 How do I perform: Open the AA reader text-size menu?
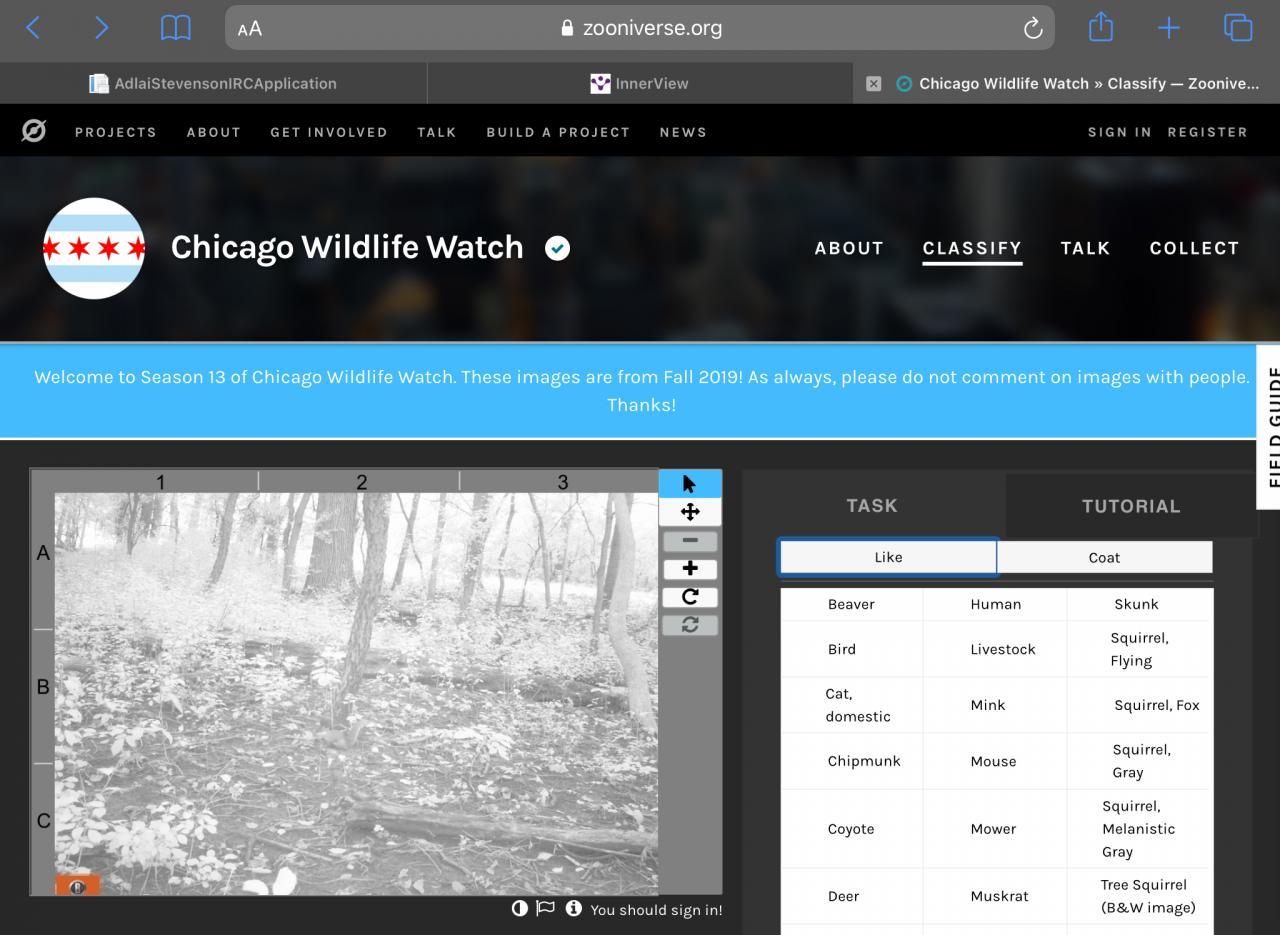[250, 29]
